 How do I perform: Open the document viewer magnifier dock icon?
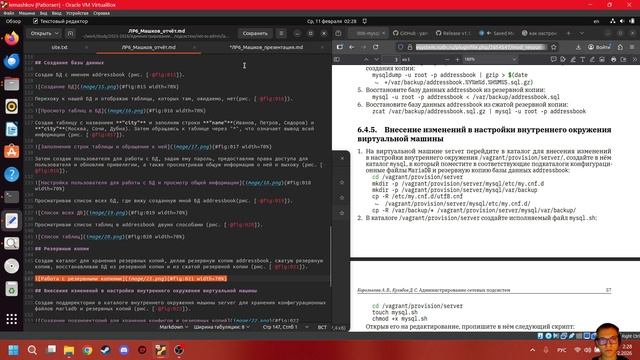click(x=11, y=243)
